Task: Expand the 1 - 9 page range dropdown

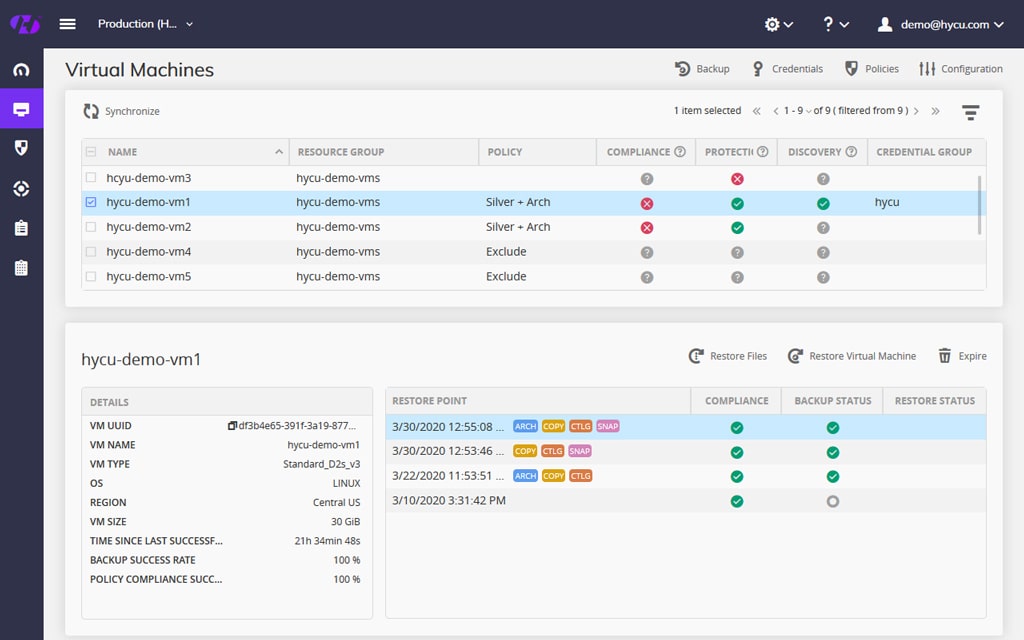Action: click(798, 111)
